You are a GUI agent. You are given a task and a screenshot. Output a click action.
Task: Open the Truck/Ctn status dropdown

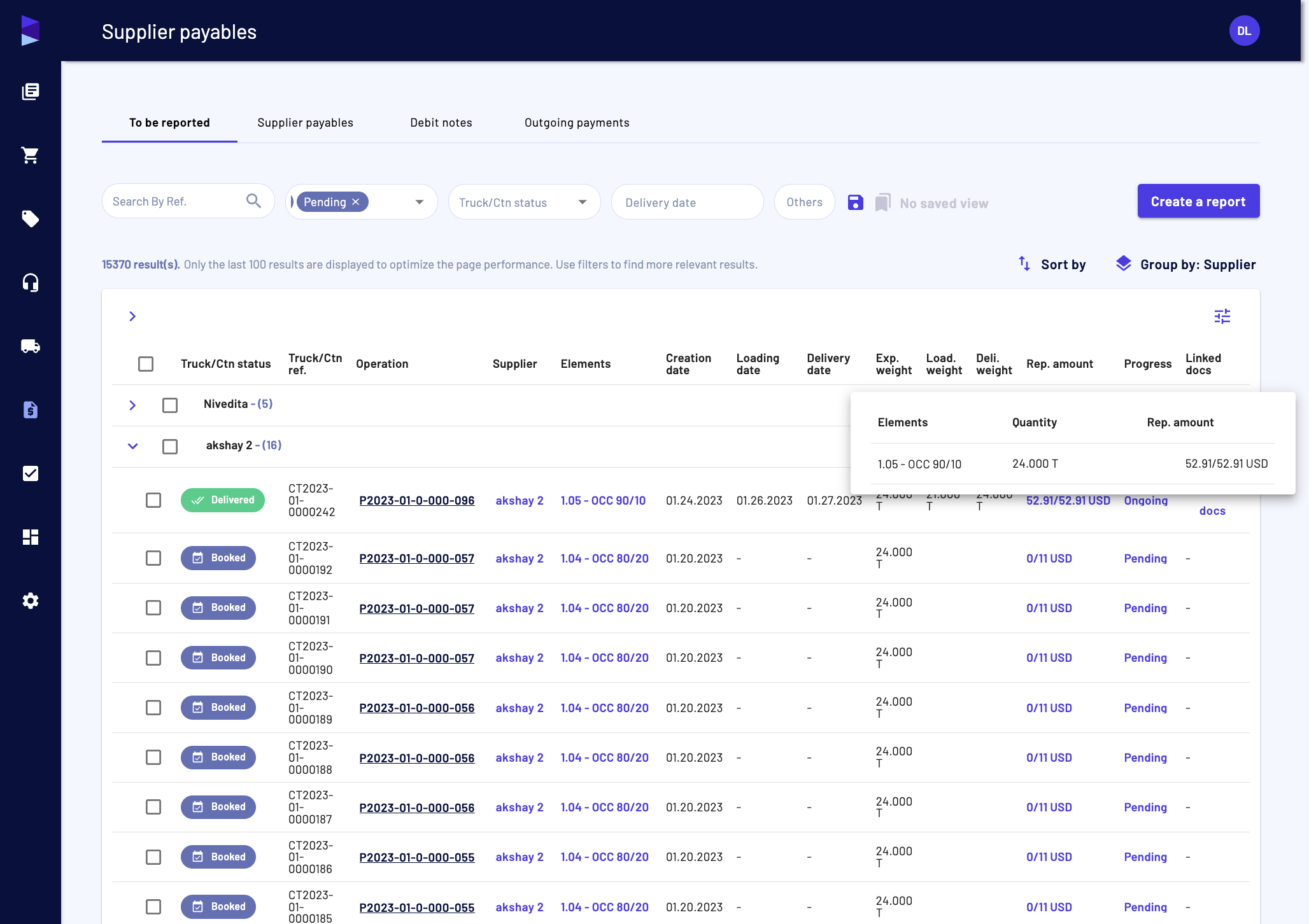point(524,202)
